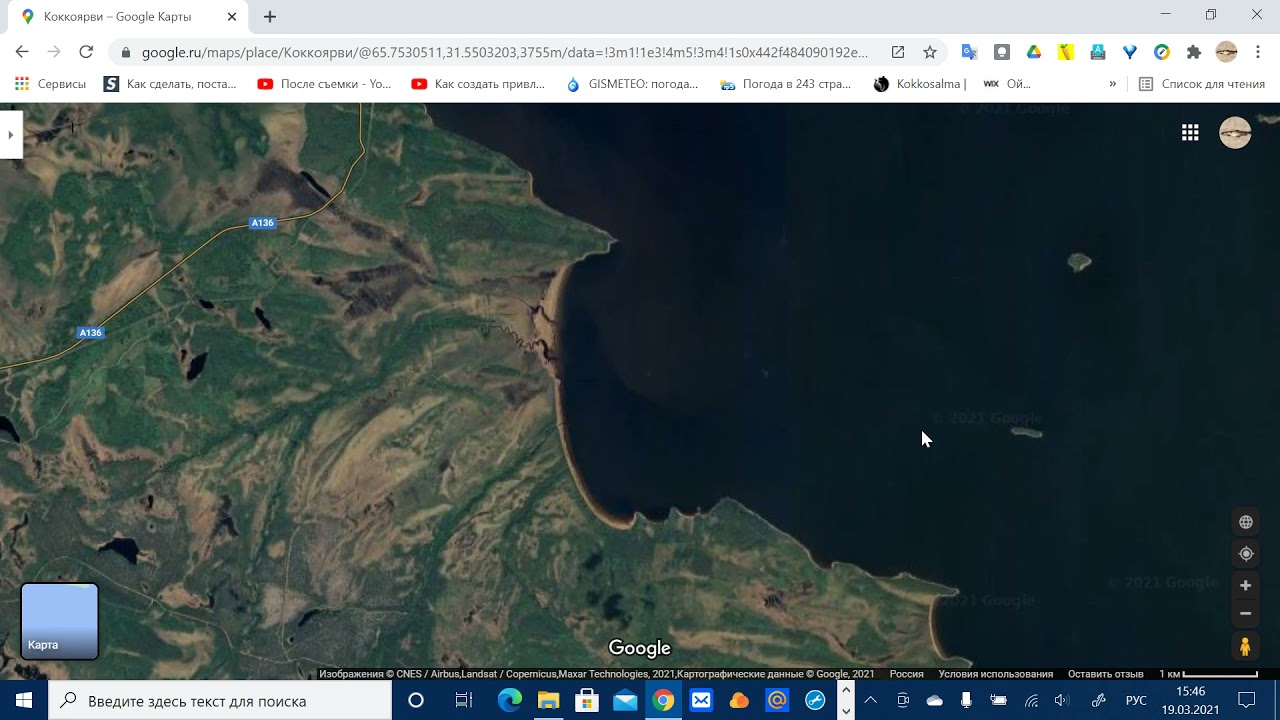Open the gray lightbulb extension
This screenshot has height=720, width=1280.
click(x=1002, y=52)
